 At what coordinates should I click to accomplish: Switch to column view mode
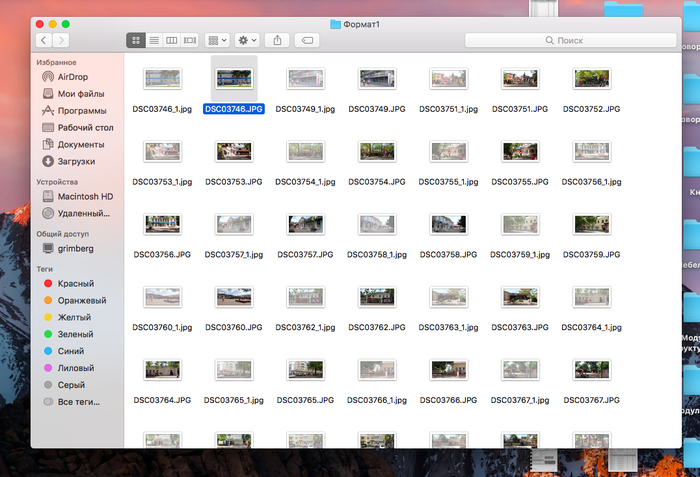pos(172,40)
